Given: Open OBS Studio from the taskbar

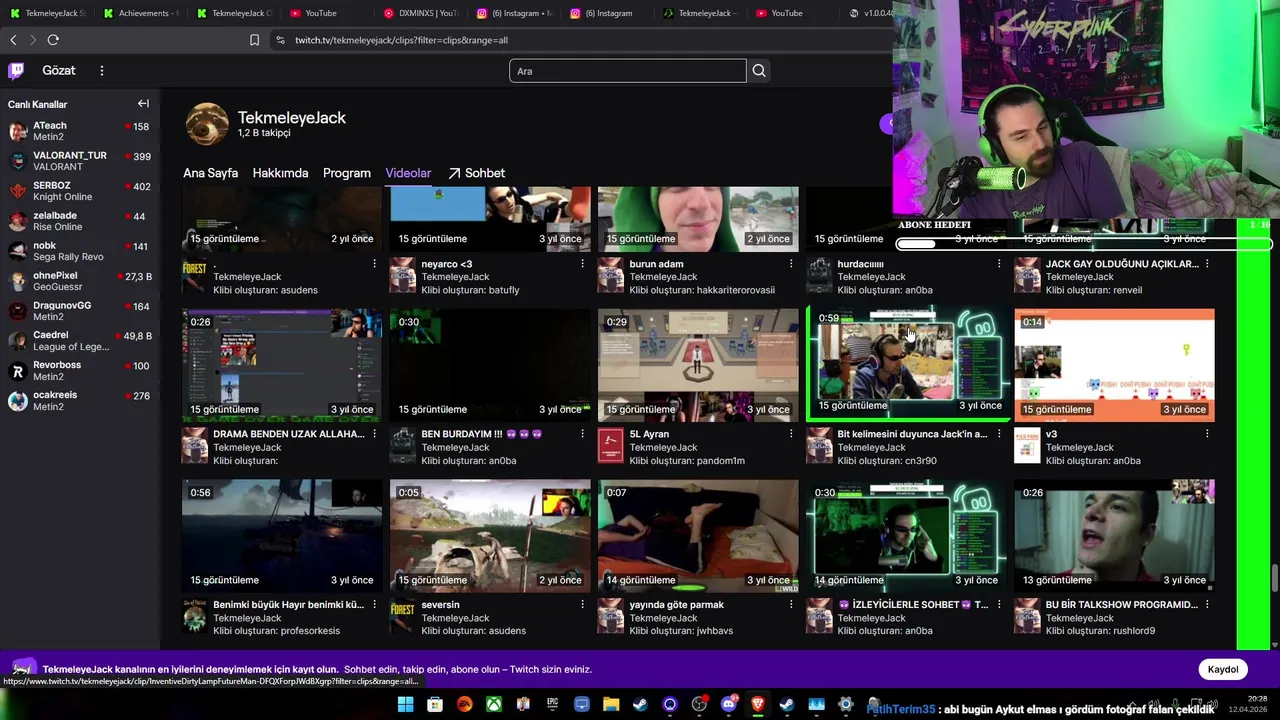Looking at the screenshot, I should tap(699, 705).
